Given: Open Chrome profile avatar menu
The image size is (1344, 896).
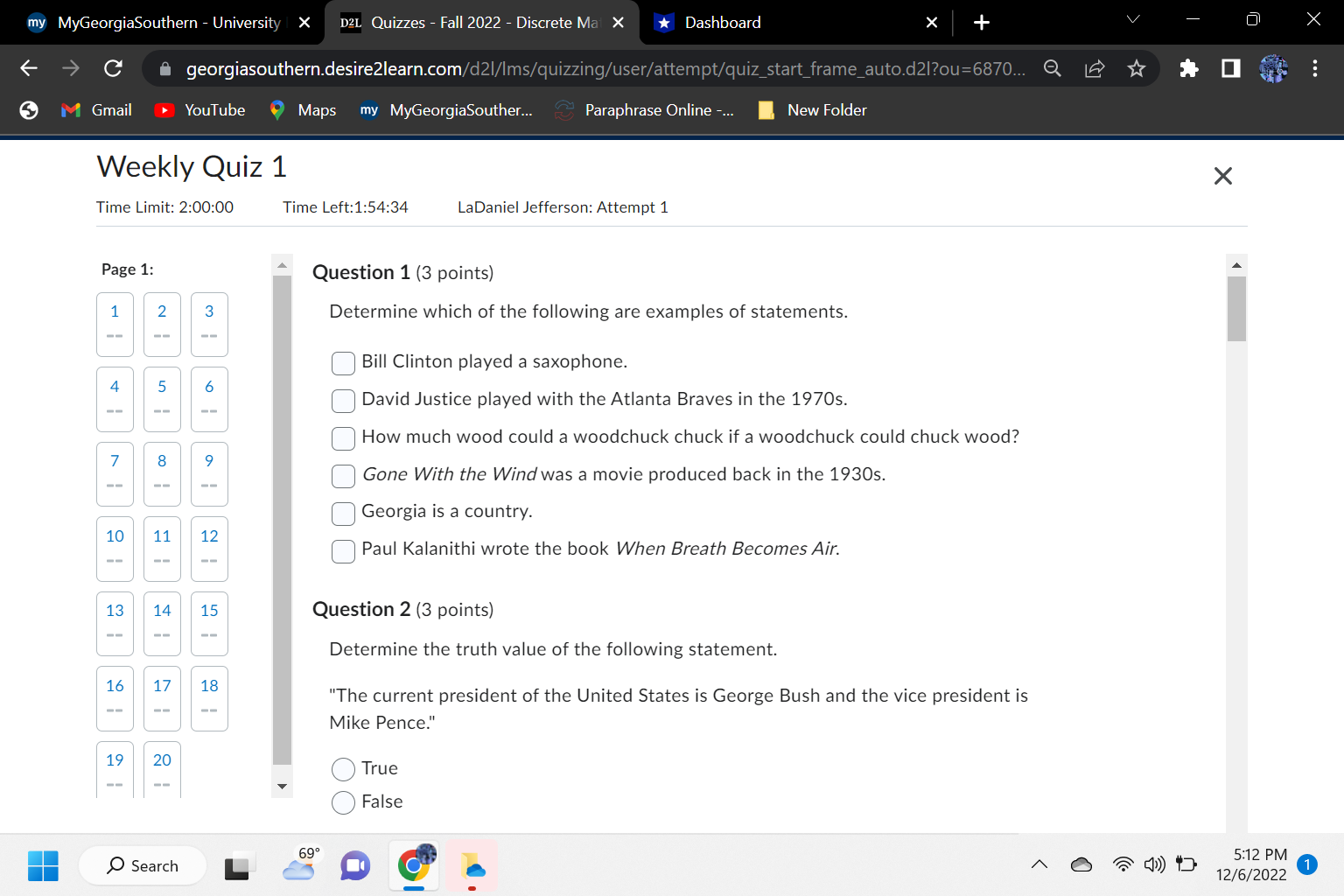Looking at the screenshot, I should point(1273,68).
